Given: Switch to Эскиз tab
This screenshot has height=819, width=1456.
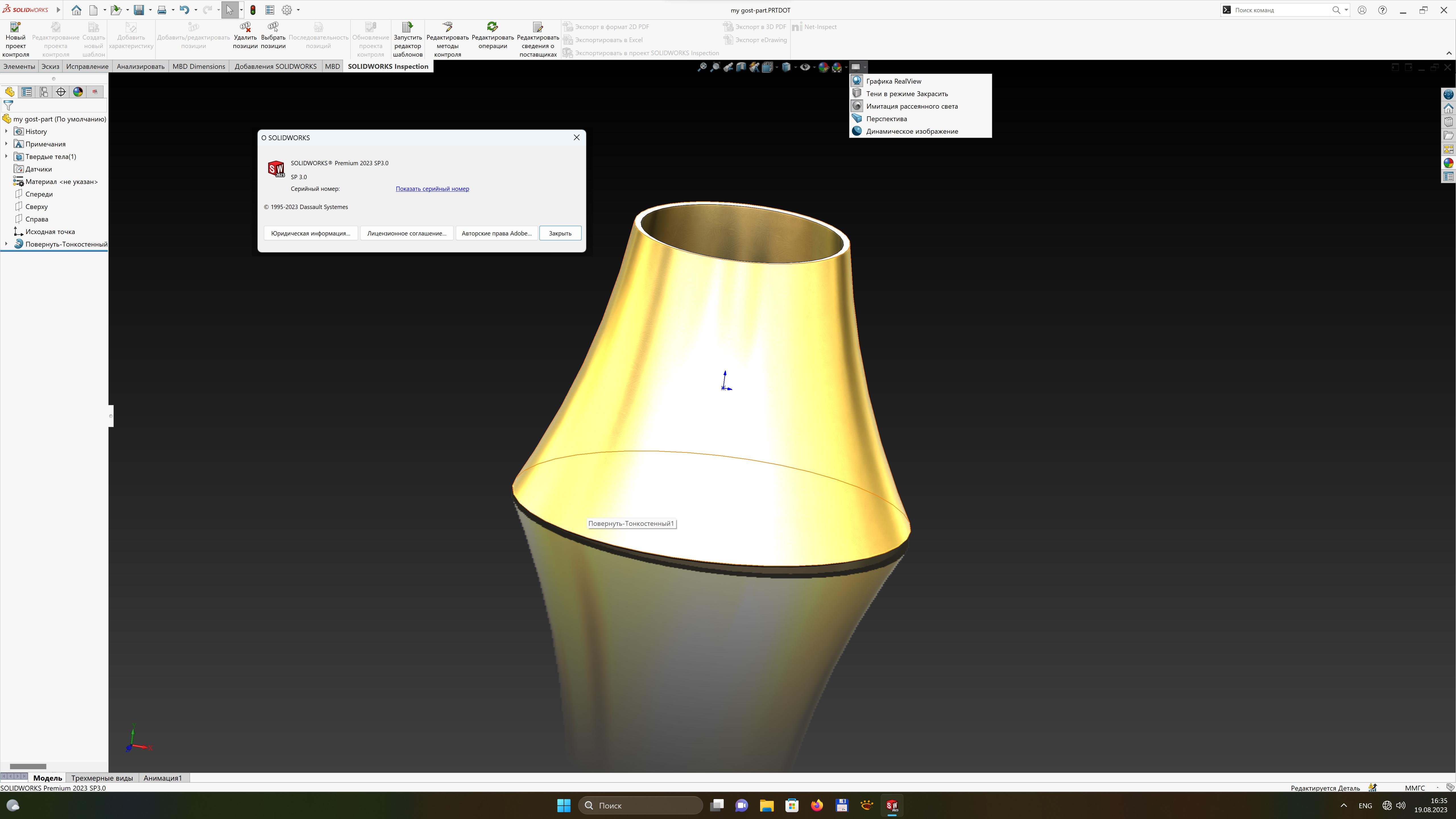Looking at the screenshot, I should tap(50, 67).
